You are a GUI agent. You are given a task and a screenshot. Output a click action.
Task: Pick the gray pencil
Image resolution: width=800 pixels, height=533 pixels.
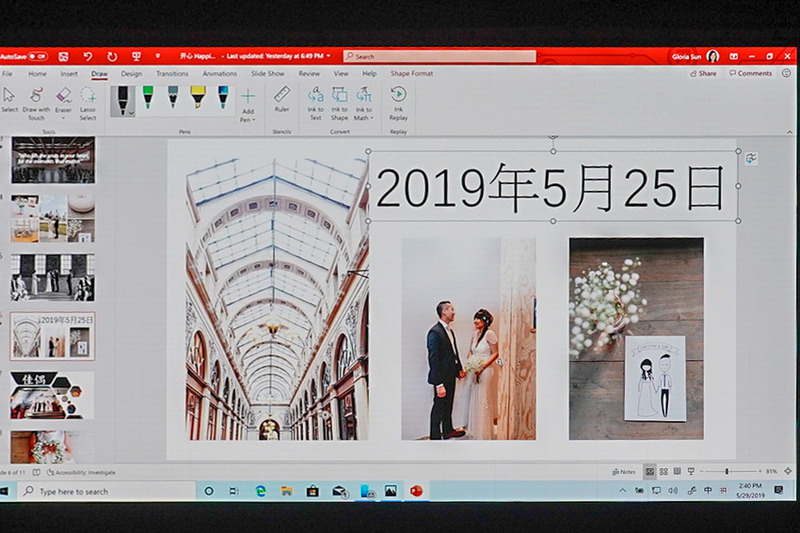(x=173, y=97)
